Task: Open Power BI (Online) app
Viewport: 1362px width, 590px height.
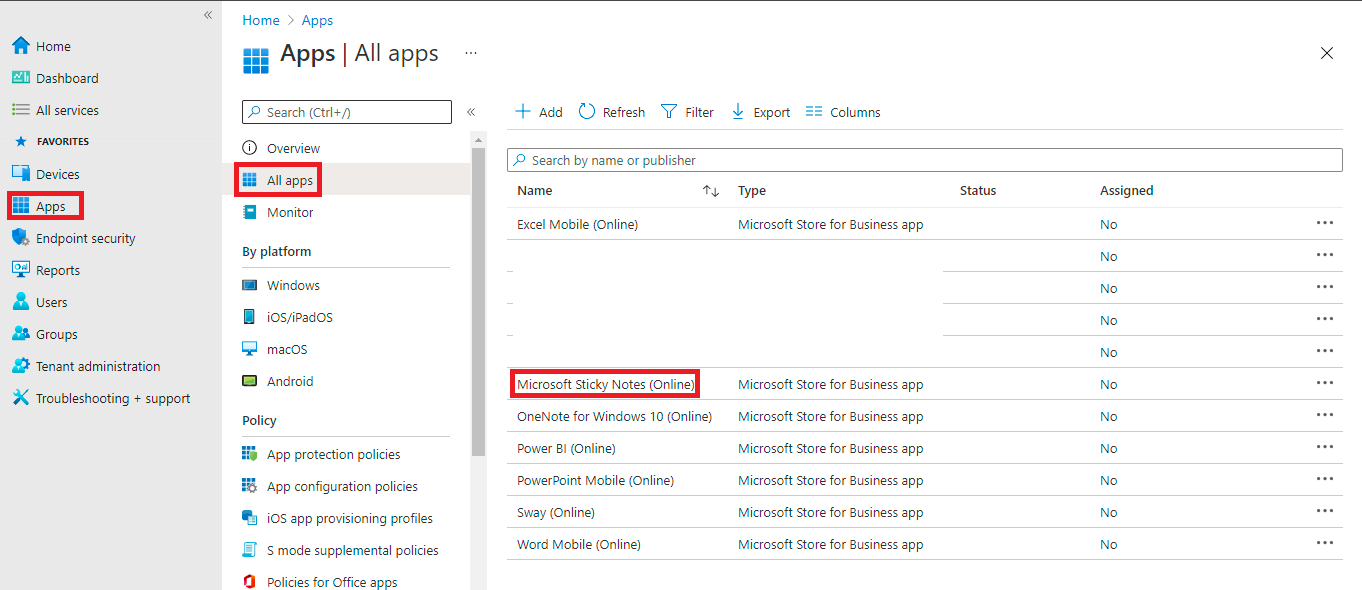Action: [566, 448]
